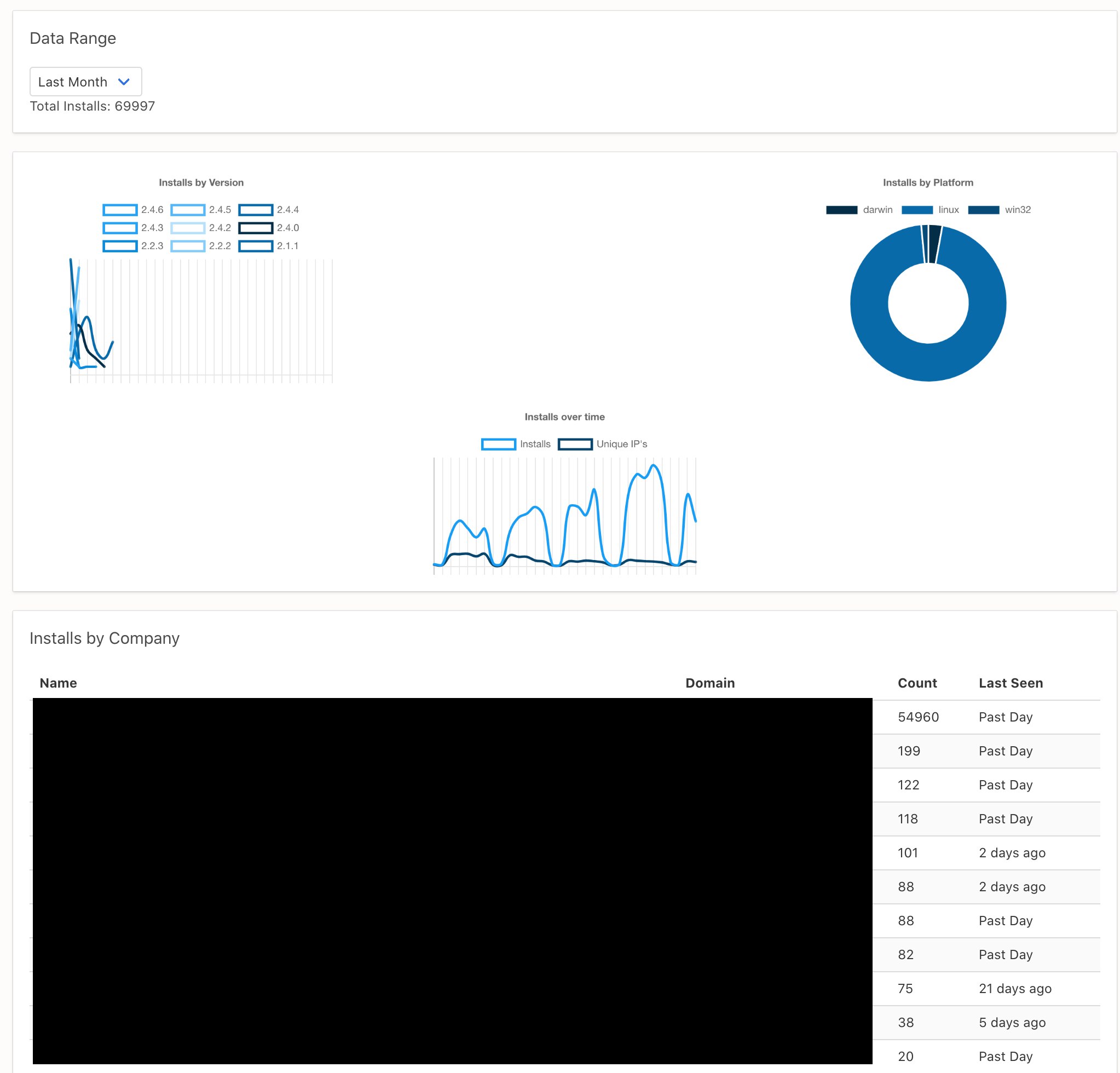Click the dropdown chevron arrow beside Last Month

123,82
